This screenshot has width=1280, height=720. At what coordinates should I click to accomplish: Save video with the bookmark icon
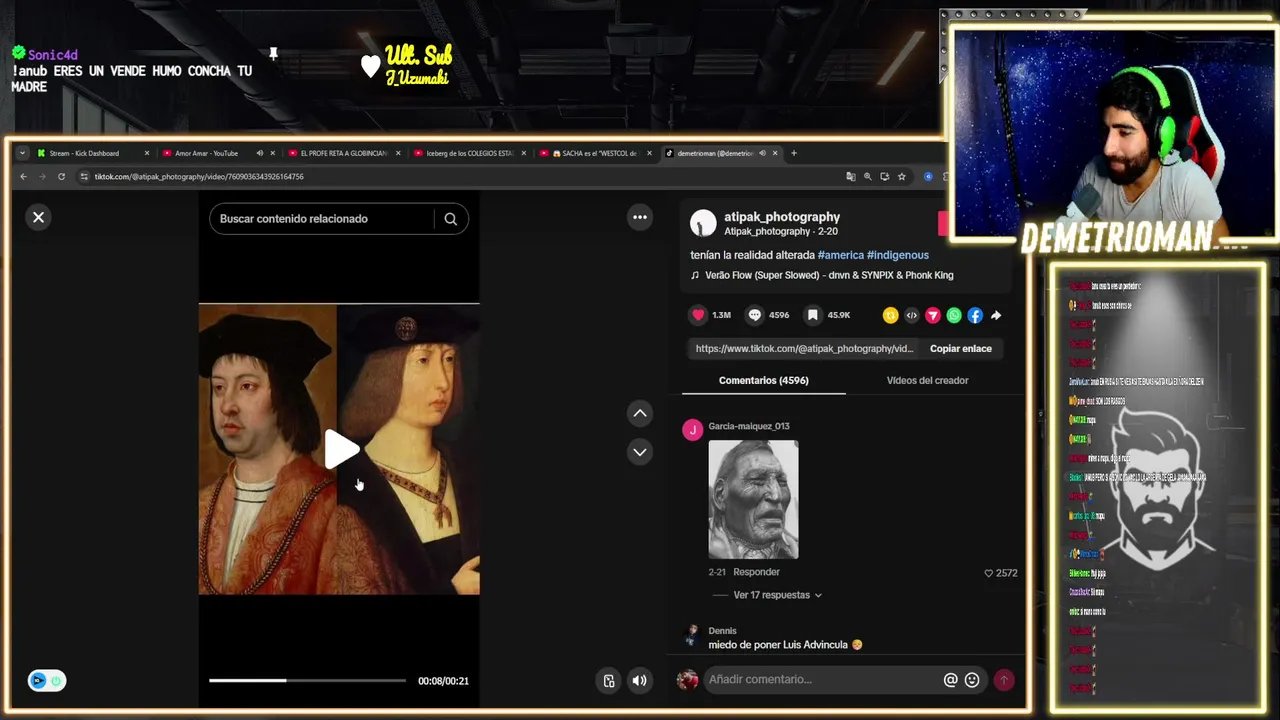(x=813, y=315)
